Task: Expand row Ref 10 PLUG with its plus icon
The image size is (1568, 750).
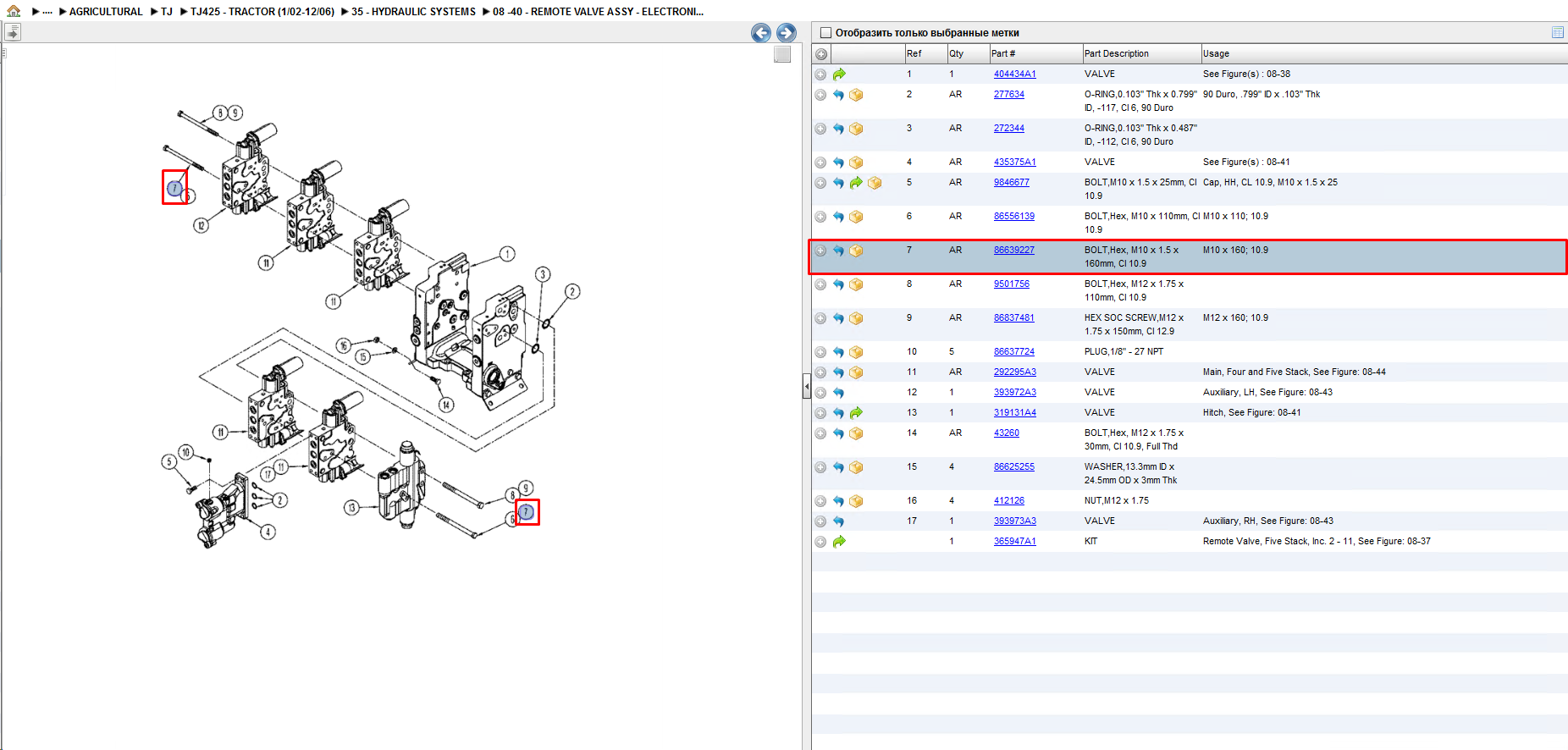Action: pyautogui.click(x=820, y=352)
